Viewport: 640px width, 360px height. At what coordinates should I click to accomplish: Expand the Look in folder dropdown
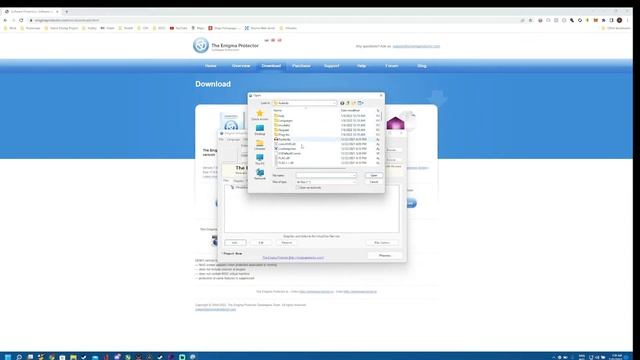[x=334, y=103]
